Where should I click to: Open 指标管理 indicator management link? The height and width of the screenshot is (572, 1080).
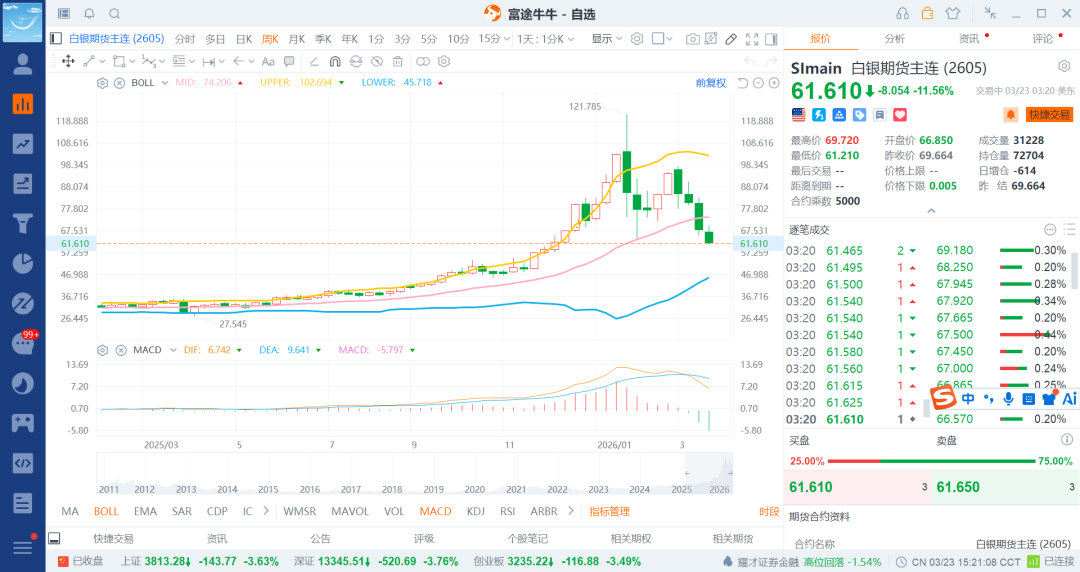609,511
